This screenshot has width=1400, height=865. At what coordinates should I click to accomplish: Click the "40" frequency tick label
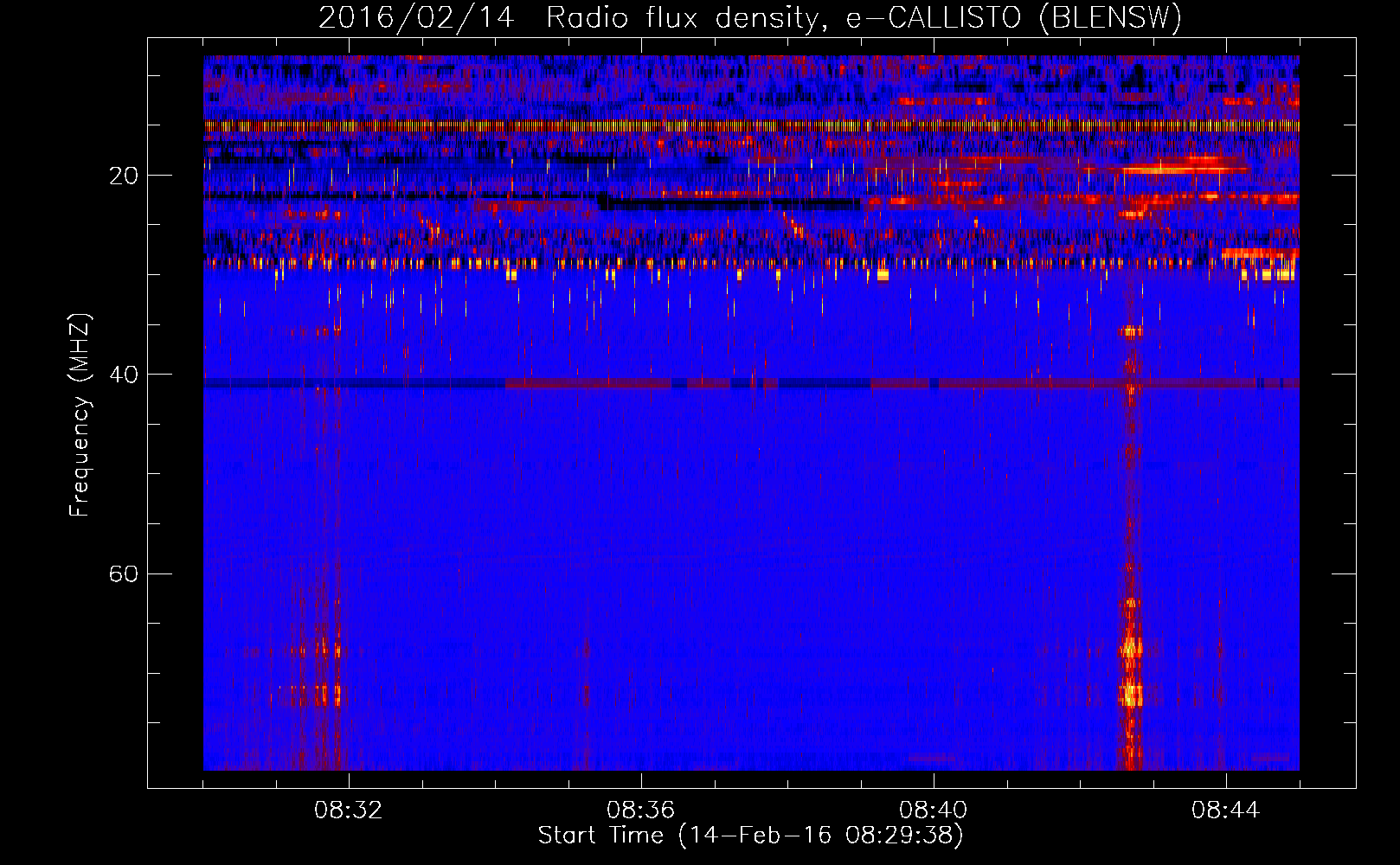tap(124, 375)
